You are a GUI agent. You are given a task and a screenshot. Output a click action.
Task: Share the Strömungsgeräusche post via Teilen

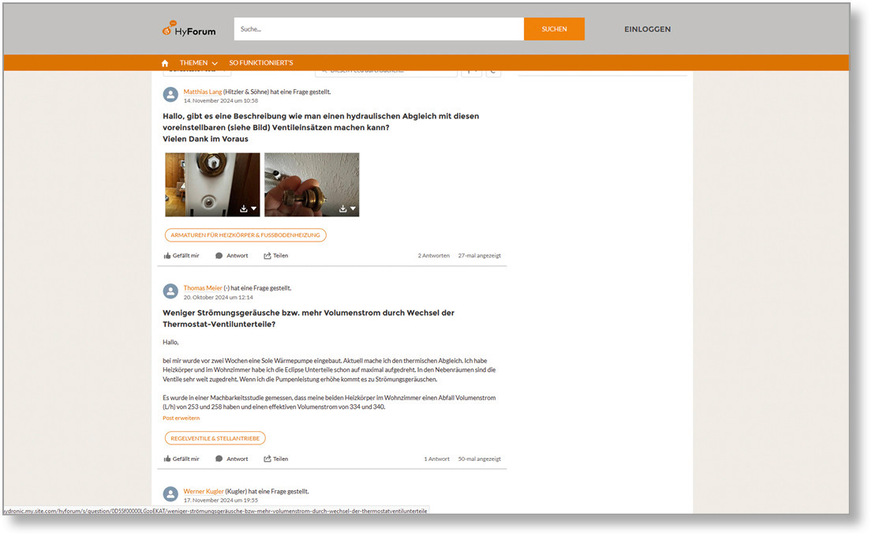(276, 459)
